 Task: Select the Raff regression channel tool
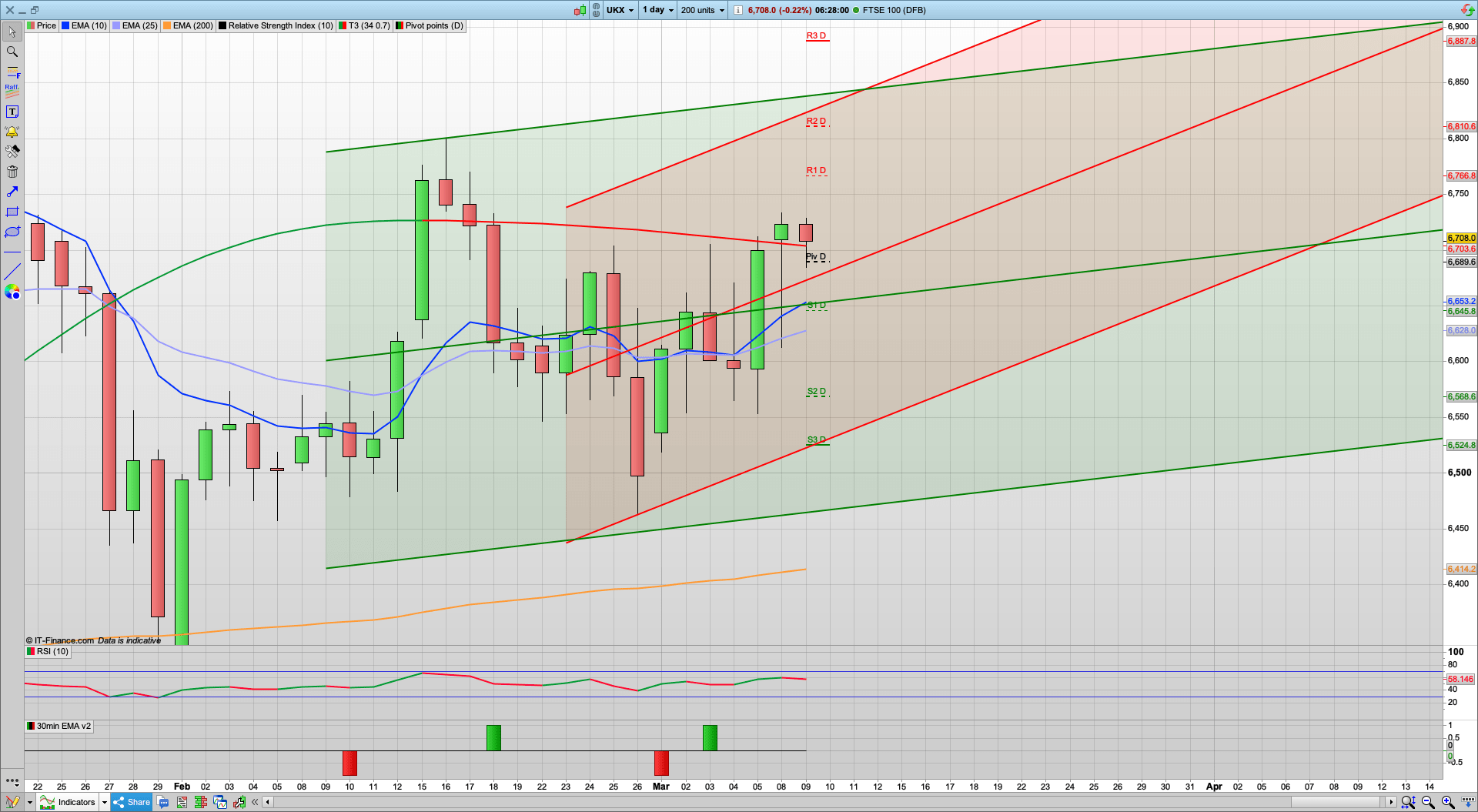12,92
